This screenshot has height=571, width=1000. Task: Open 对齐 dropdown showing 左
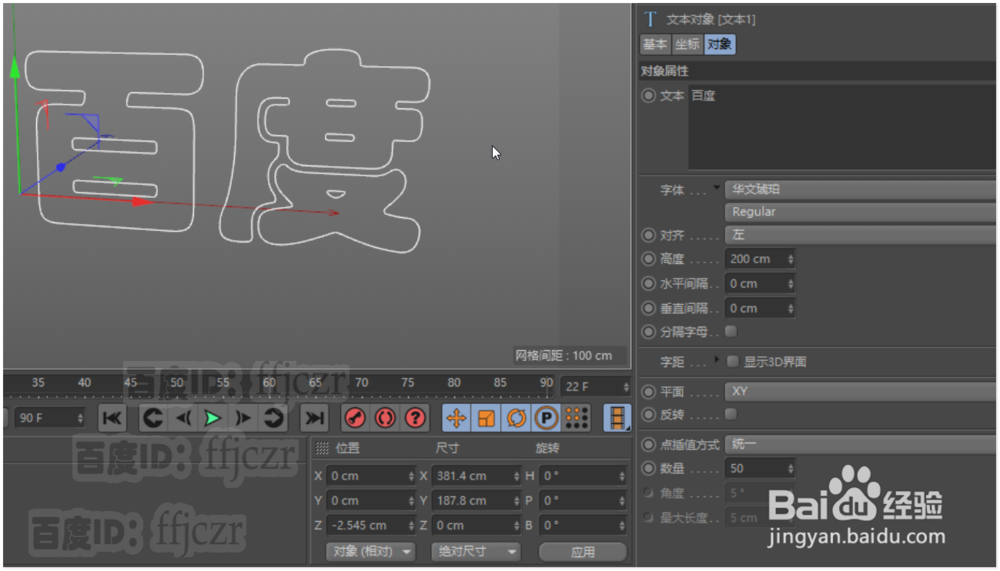(860, 235)
